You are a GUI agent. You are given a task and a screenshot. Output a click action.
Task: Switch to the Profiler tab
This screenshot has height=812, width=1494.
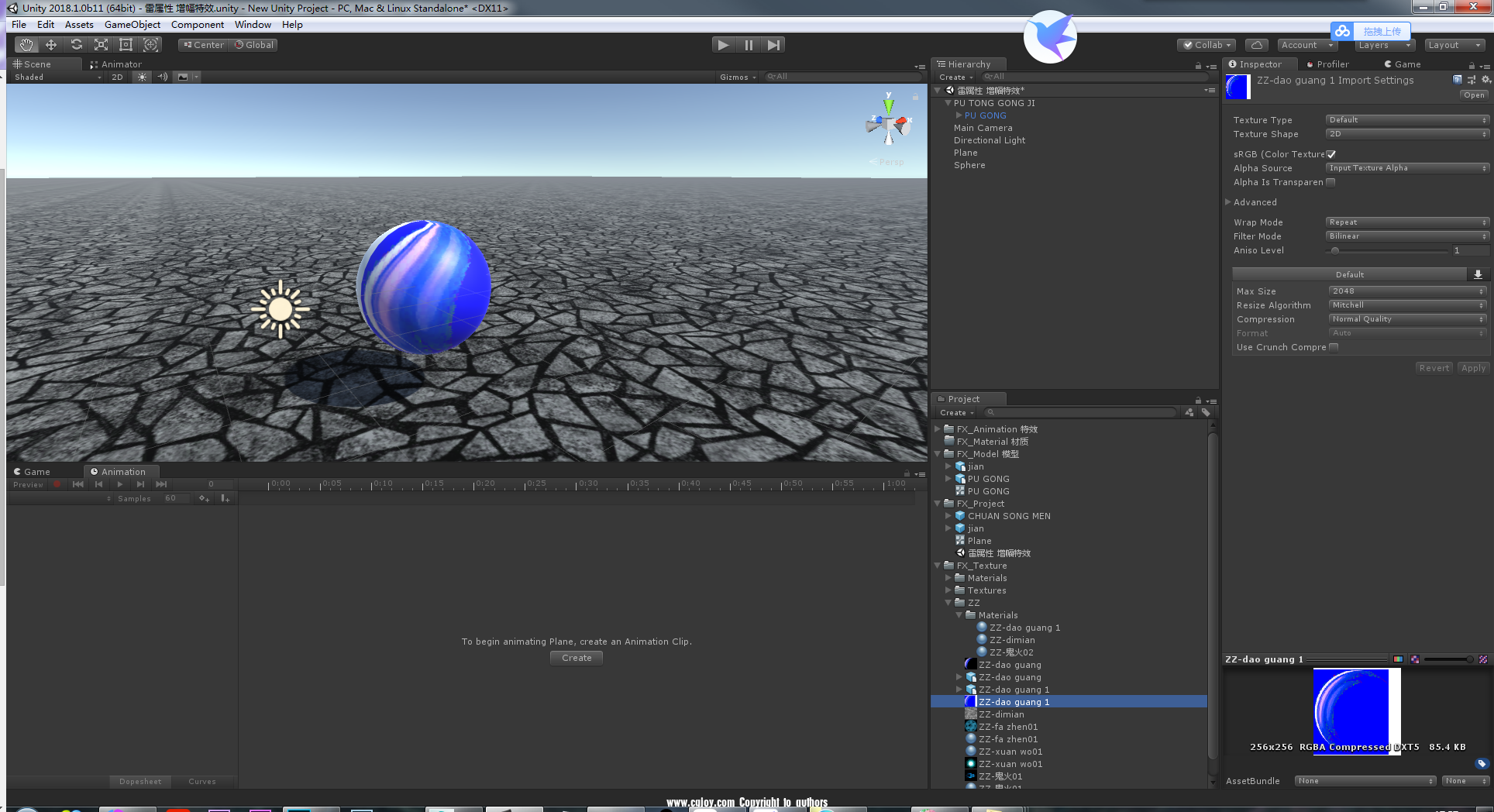click(1328, 64)
